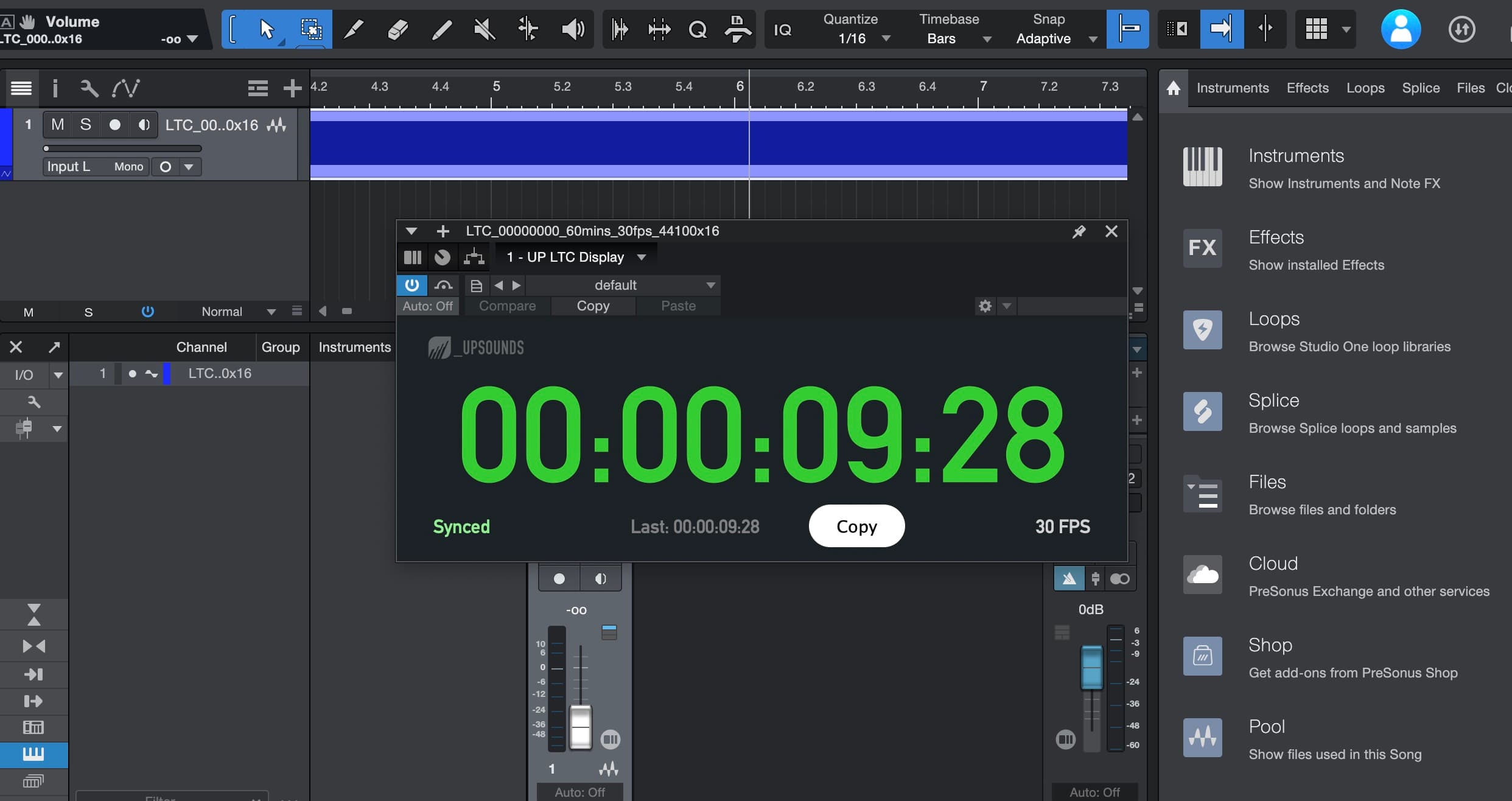
Task: Toggle Autoscroll in the toolbar
Action: [x=1221, y=29]
